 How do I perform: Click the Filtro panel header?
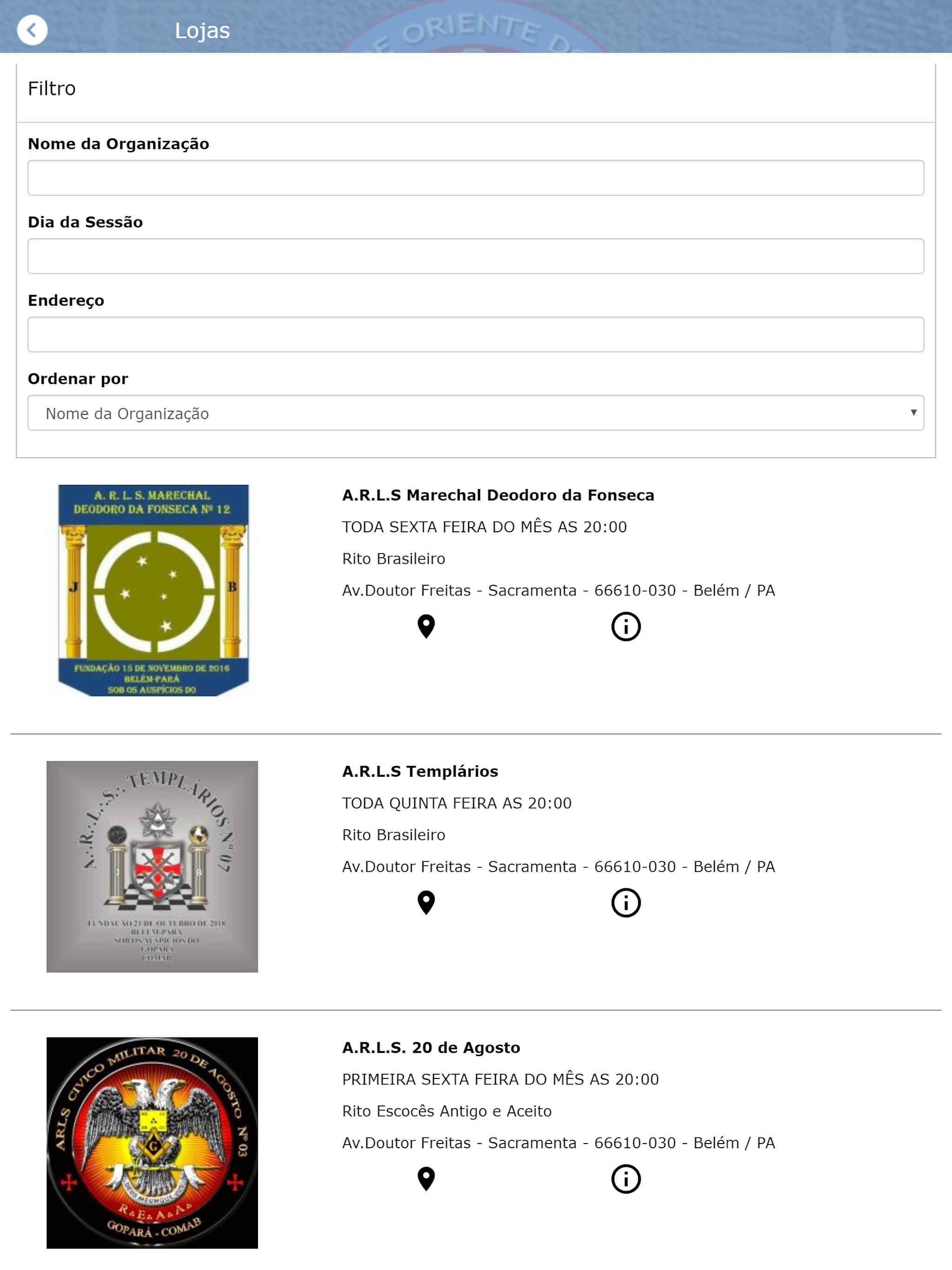point(476,88)
